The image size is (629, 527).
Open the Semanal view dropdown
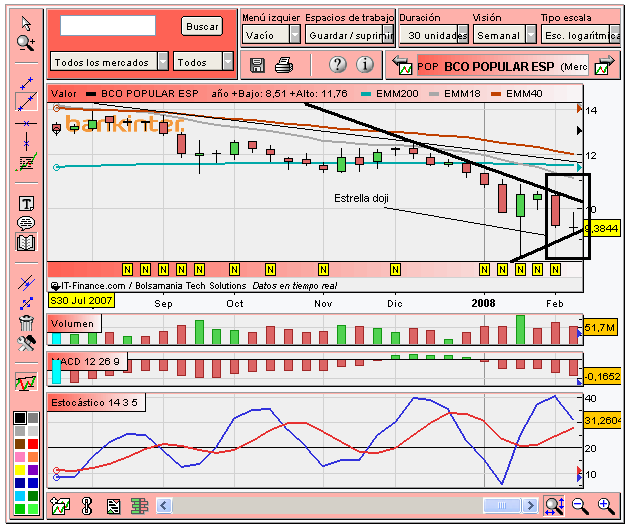(x=505, y=35)
